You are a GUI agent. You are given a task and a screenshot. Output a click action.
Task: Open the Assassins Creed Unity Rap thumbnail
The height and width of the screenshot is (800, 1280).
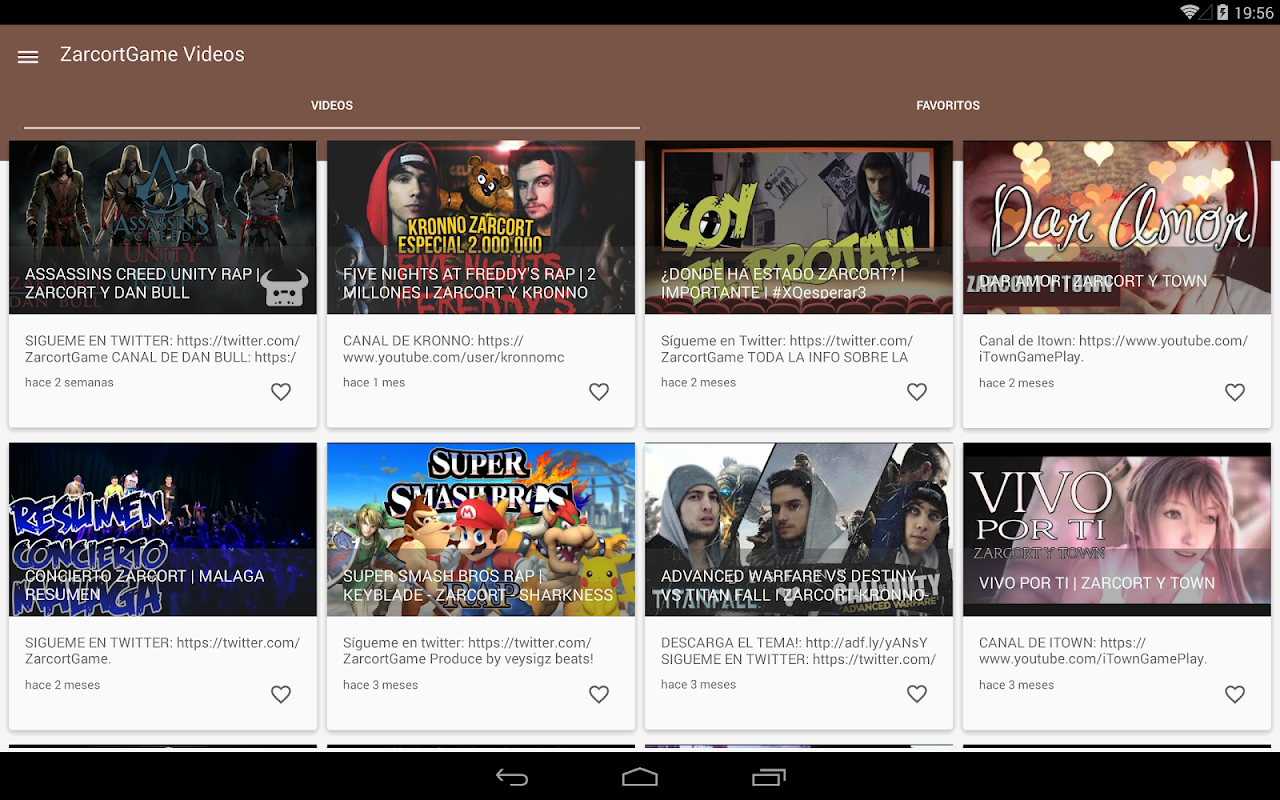(x=163, y=227)
